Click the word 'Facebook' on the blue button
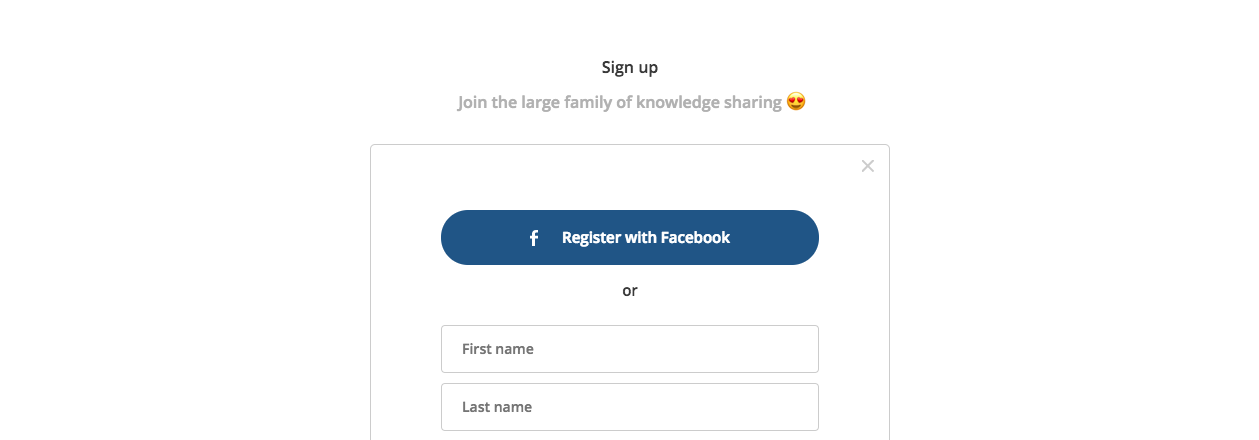The height and width of the screenshot is (440, 1259). click(694, 238)
